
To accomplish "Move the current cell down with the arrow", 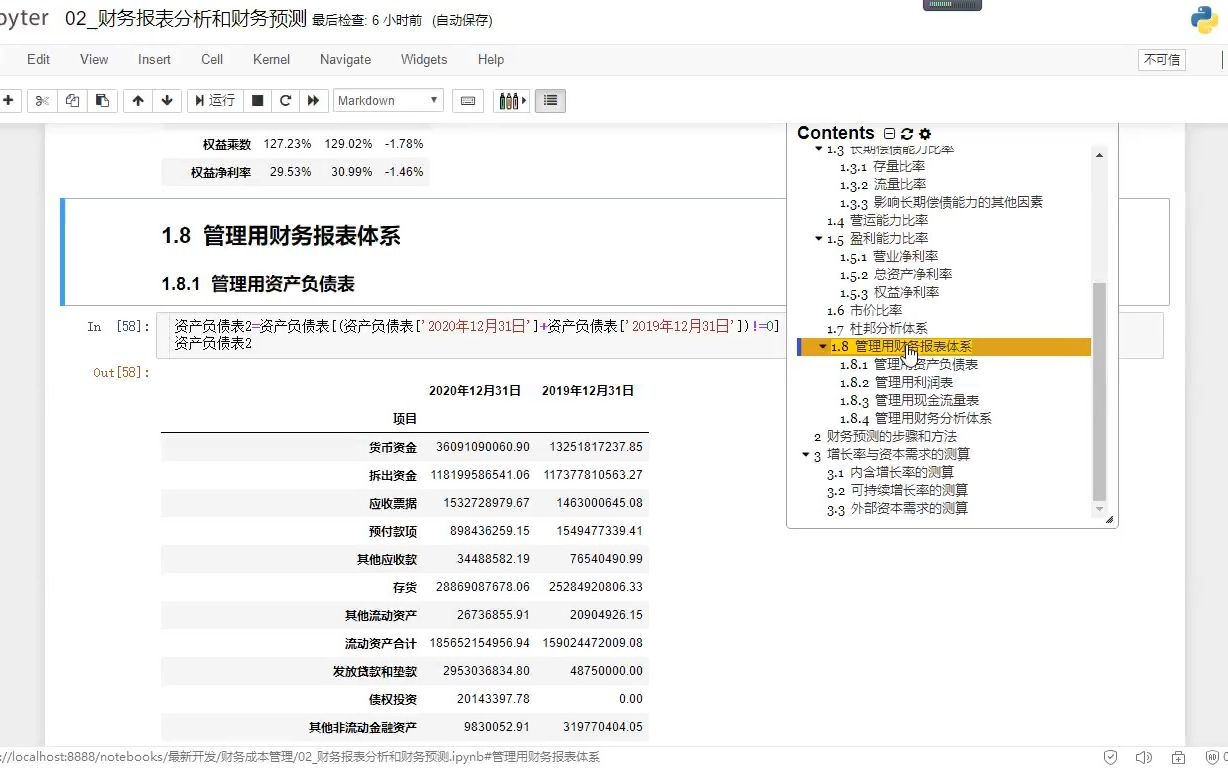I will 167,100.
